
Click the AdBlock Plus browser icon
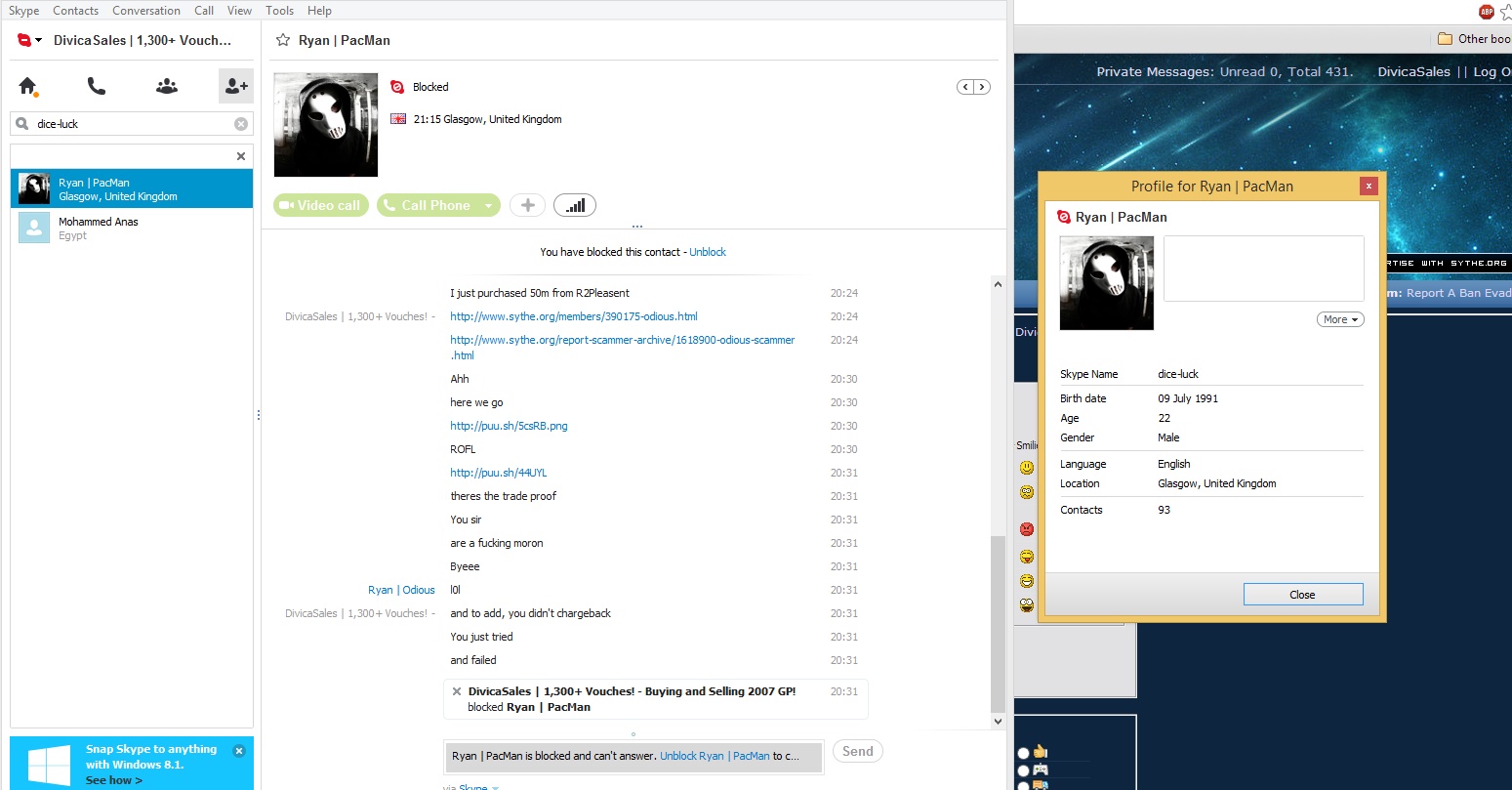[x=1487, y=12]
